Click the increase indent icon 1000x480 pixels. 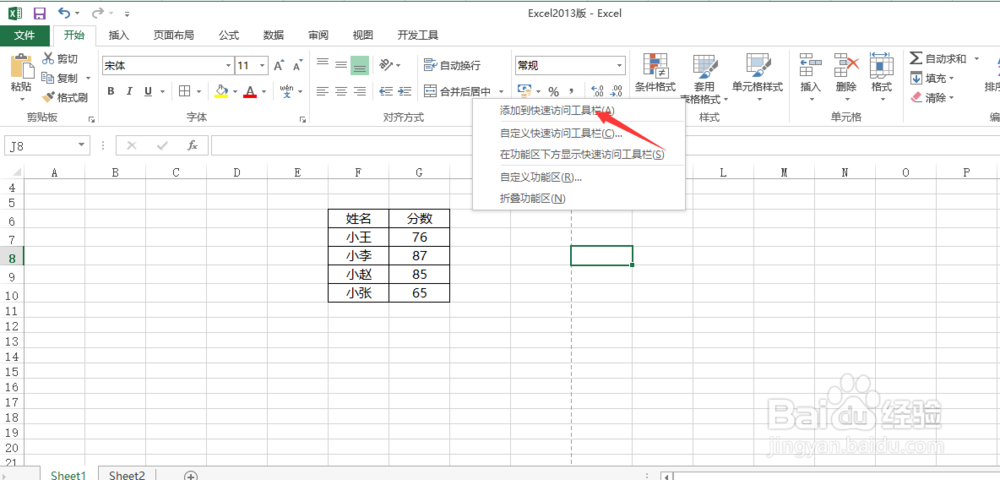404,91
